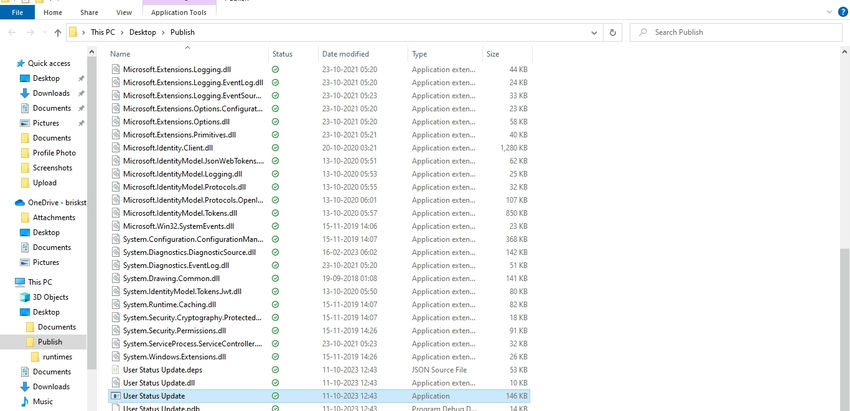
Task: Click the Back navigation arrow
Action: click(12, 33)
